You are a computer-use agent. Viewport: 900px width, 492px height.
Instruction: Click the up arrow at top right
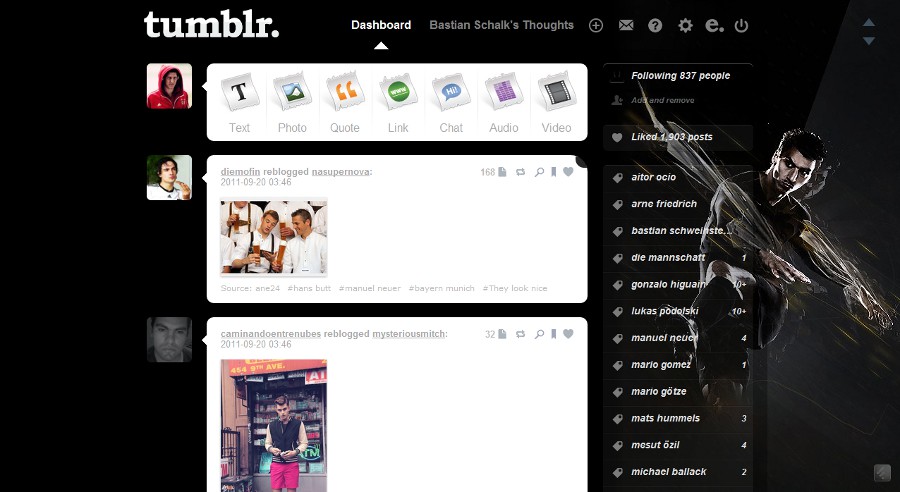[869, 22]
